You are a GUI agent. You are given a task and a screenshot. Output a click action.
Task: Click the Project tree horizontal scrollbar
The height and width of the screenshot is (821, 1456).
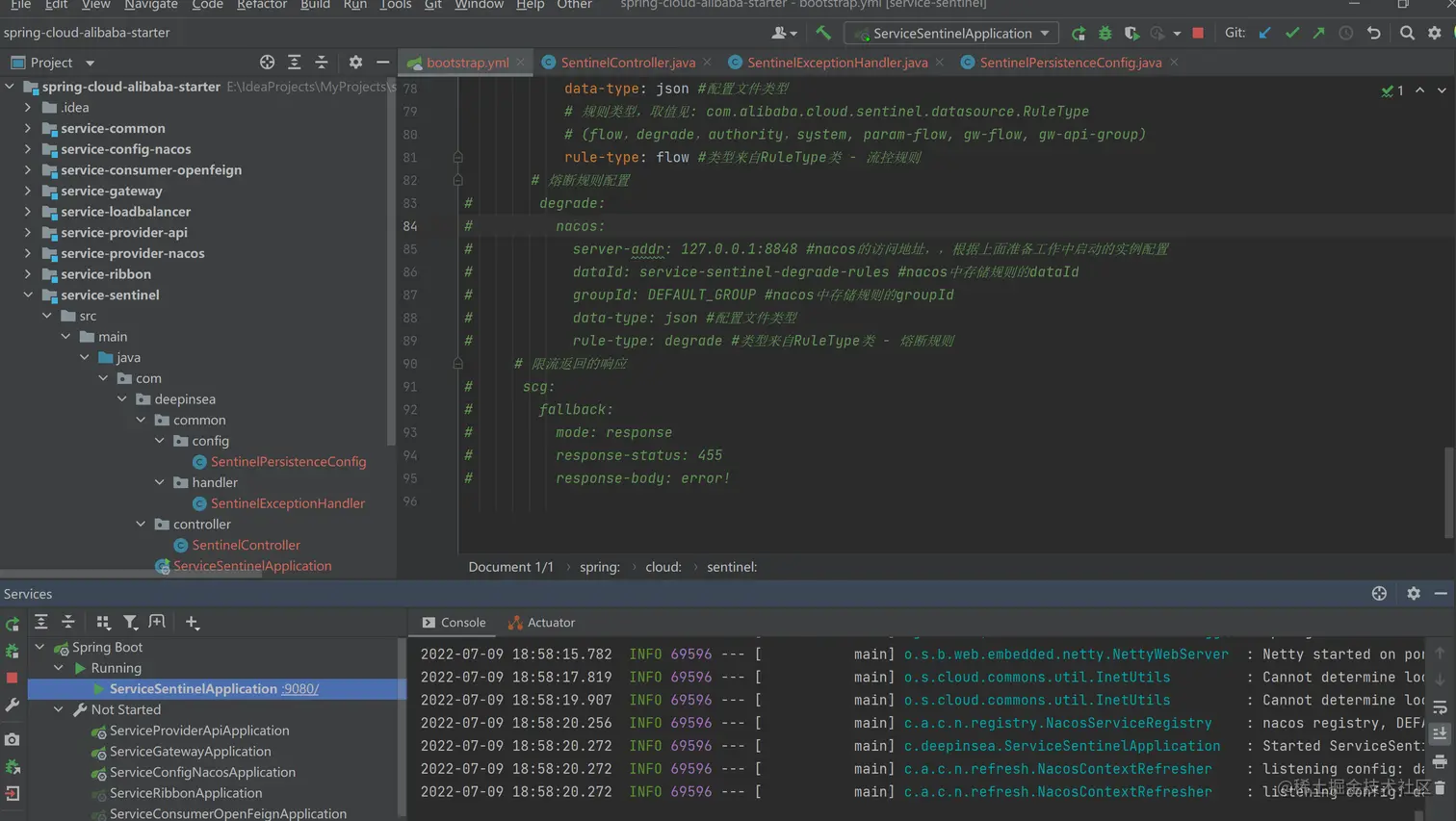[131, 575]
